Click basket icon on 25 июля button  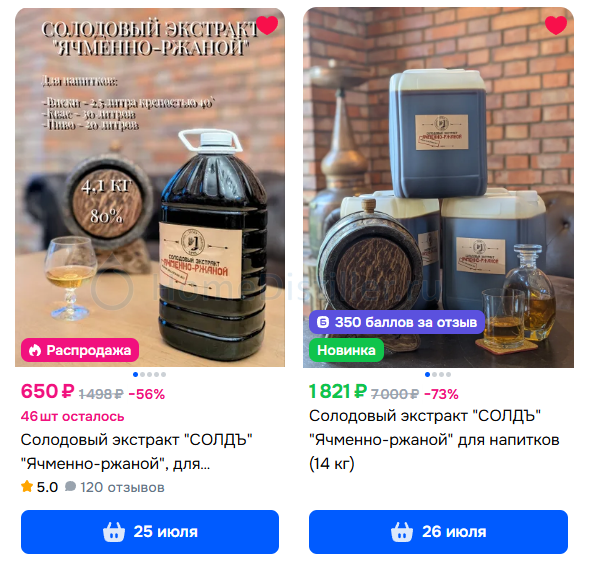click(114, 532)
